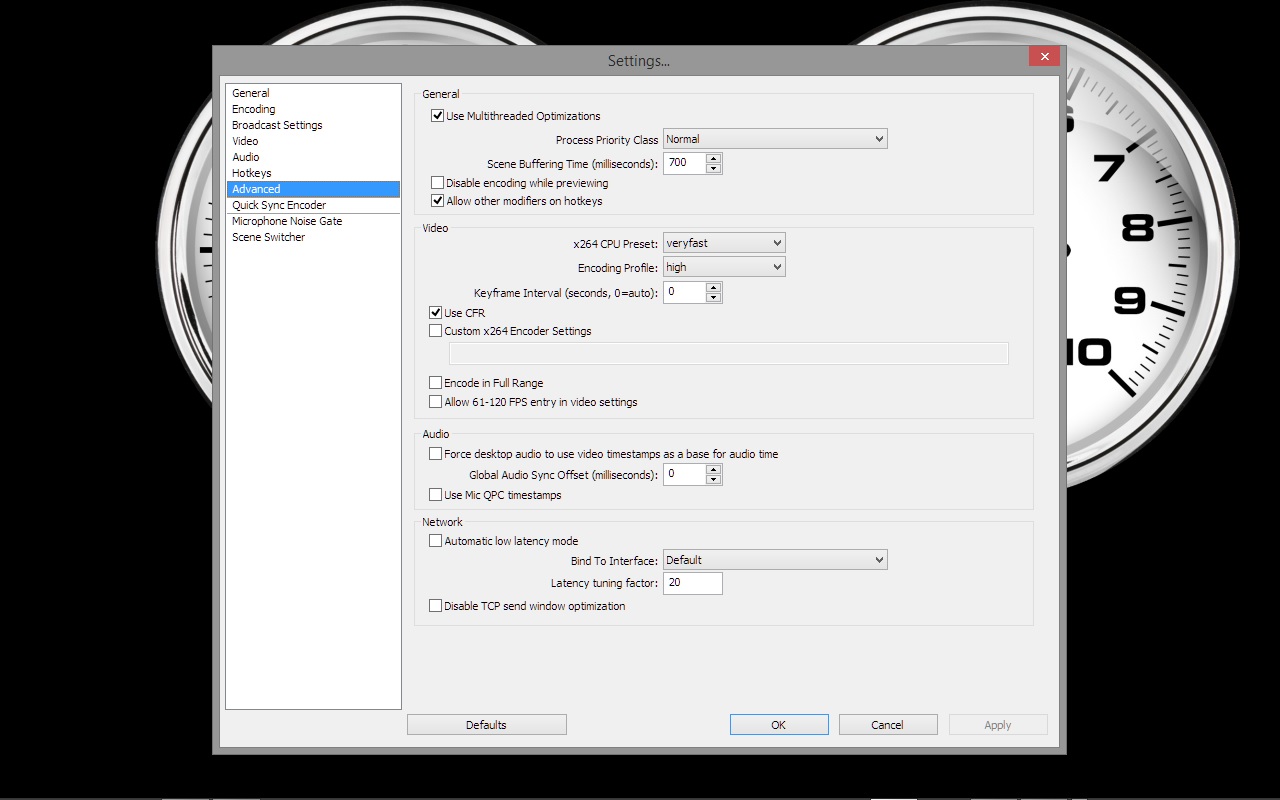The width and height of the screenshot is (1280, 800).
Task: Click the Apply button
Action: [x=998, y=725]
